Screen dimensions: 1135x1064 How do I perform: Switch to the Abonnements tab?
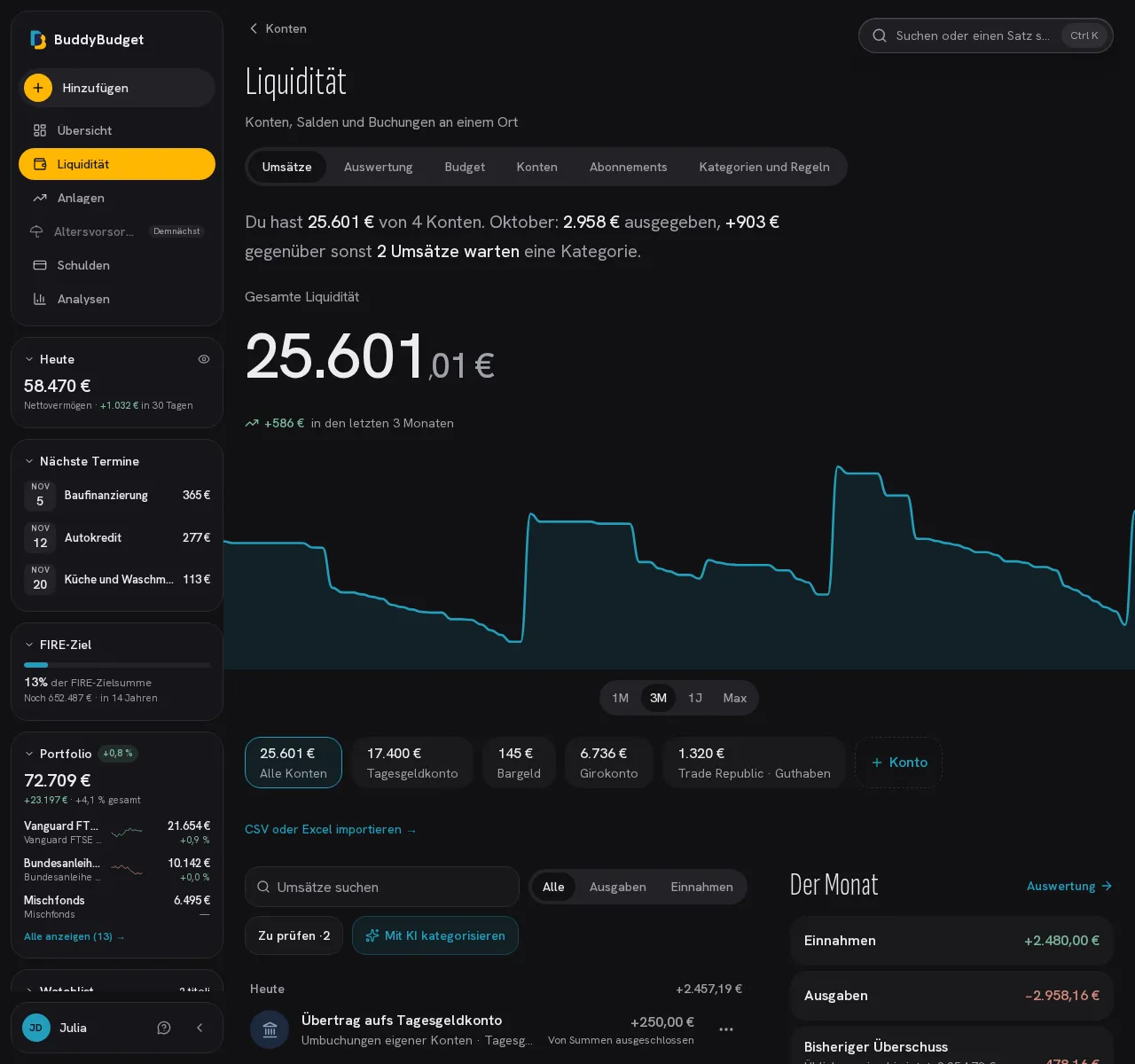coord(629,167)
